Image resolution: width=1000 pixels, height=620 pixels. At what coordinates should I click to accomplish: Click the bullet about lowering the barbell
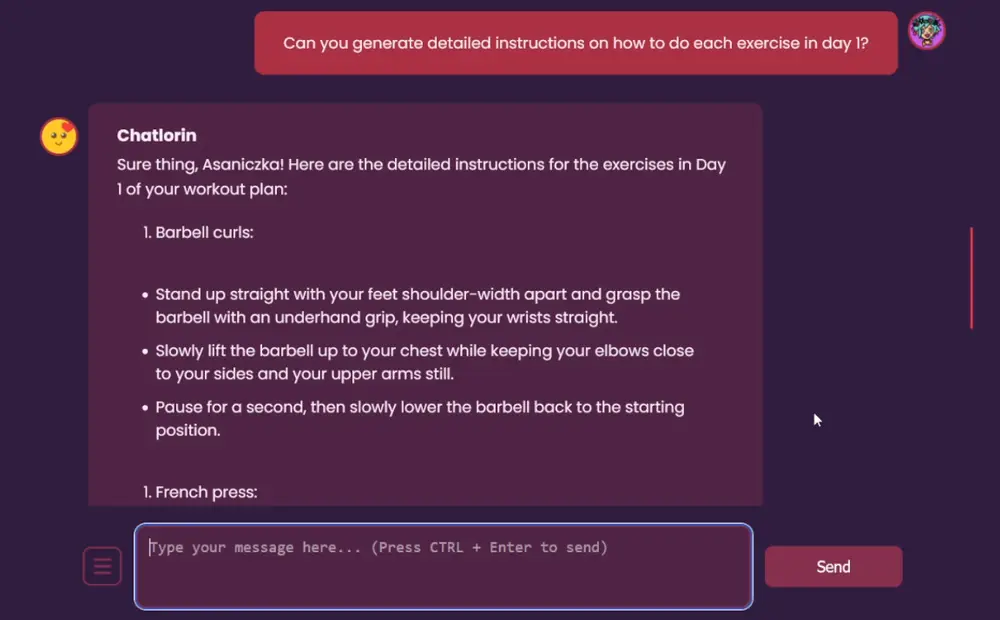click(x=419, y=418)
